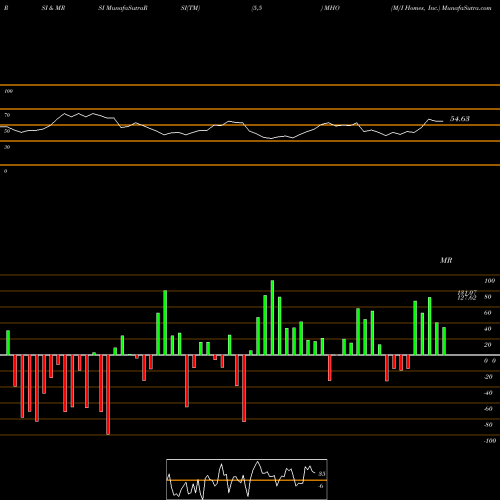
Task: Select the 'SI & MR' header text
Action: coord(53,8)
